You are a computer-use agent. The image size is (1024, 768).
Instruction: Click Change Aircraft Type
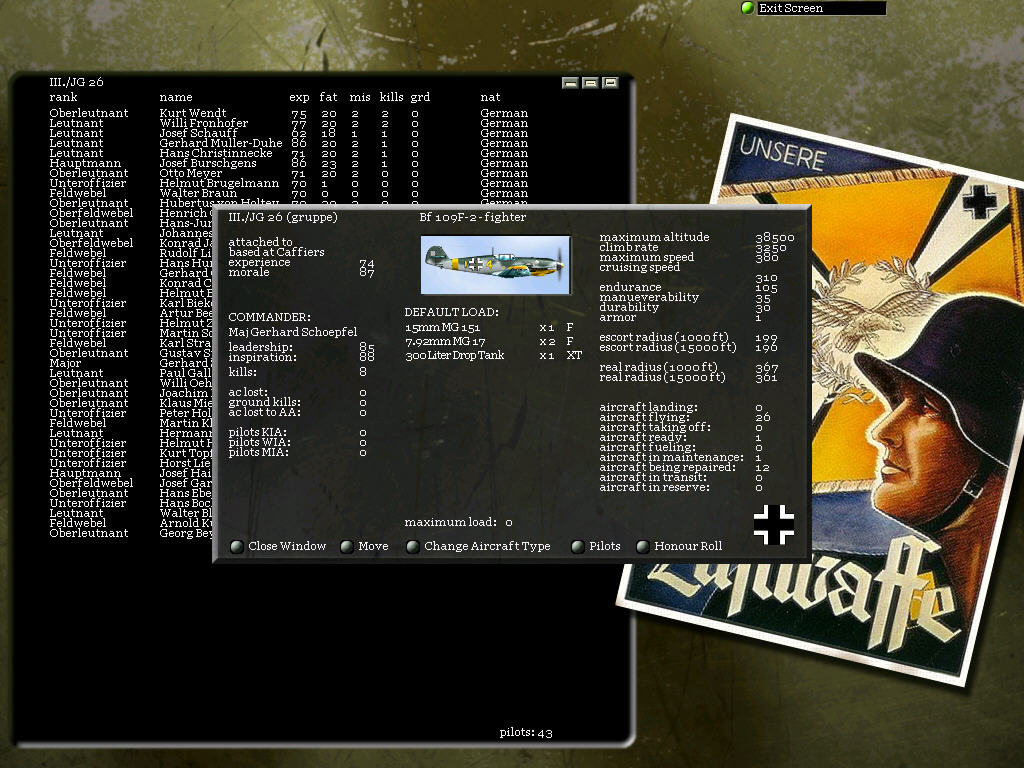click(478, 546)
